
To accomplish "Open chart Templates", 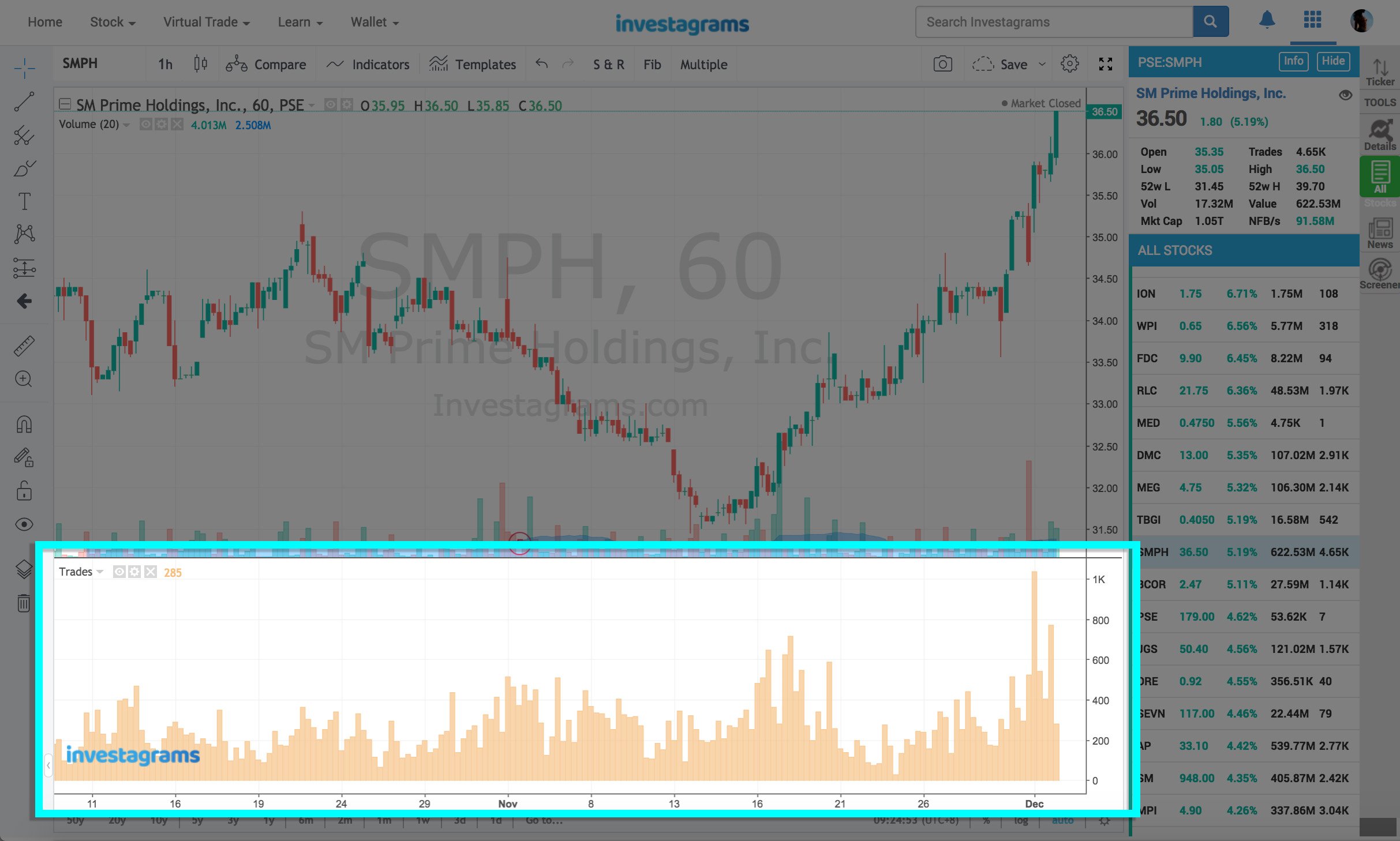I will pyautogui.click(x=472, y=64).
